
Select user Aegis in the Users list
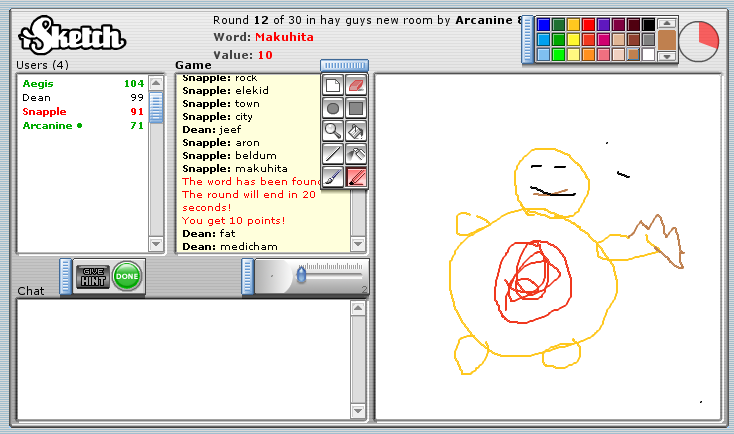tap(83, 84)
